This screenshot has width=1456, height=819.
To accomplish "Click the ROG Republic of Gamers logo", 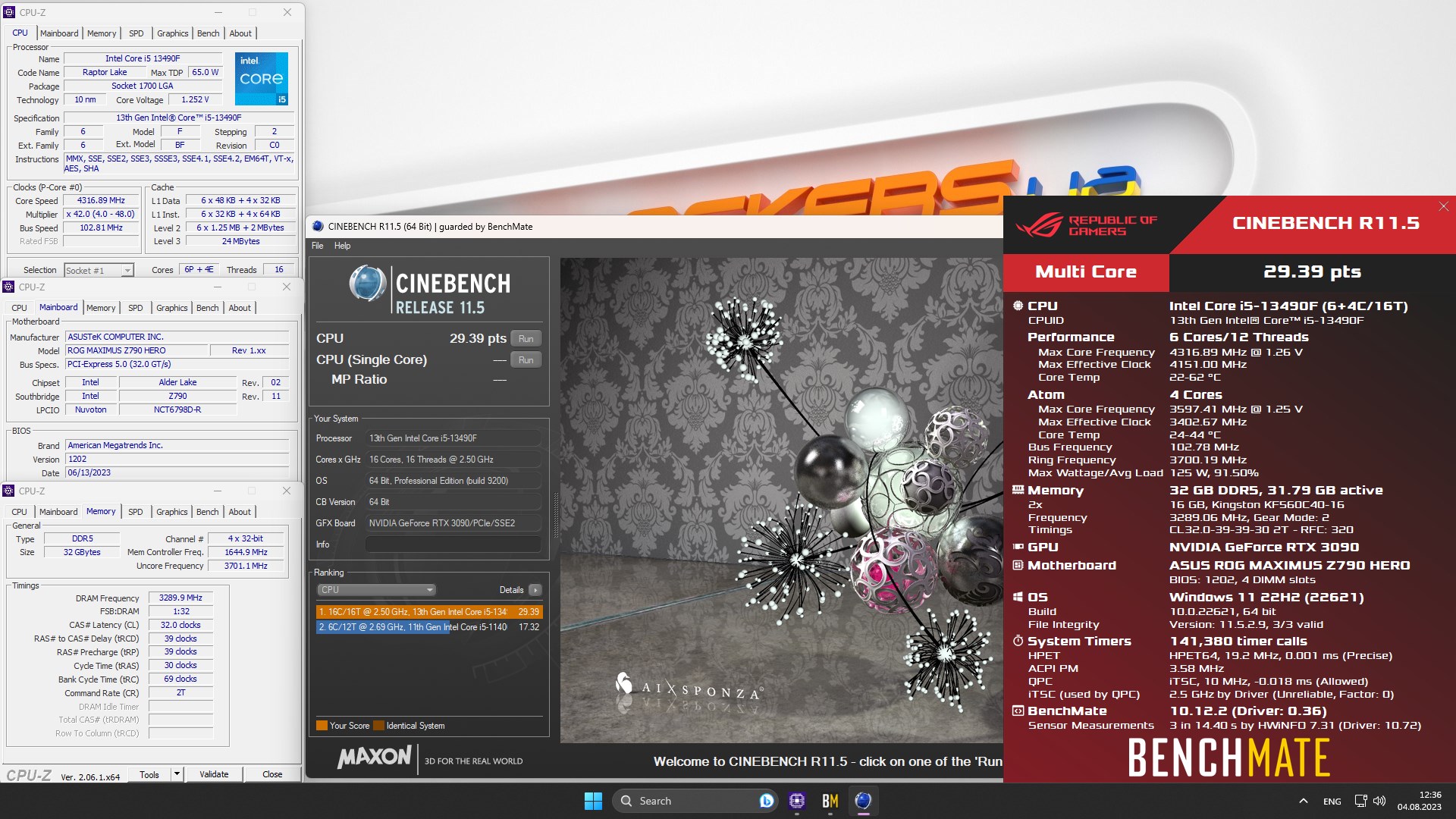I will (1086, 224).
